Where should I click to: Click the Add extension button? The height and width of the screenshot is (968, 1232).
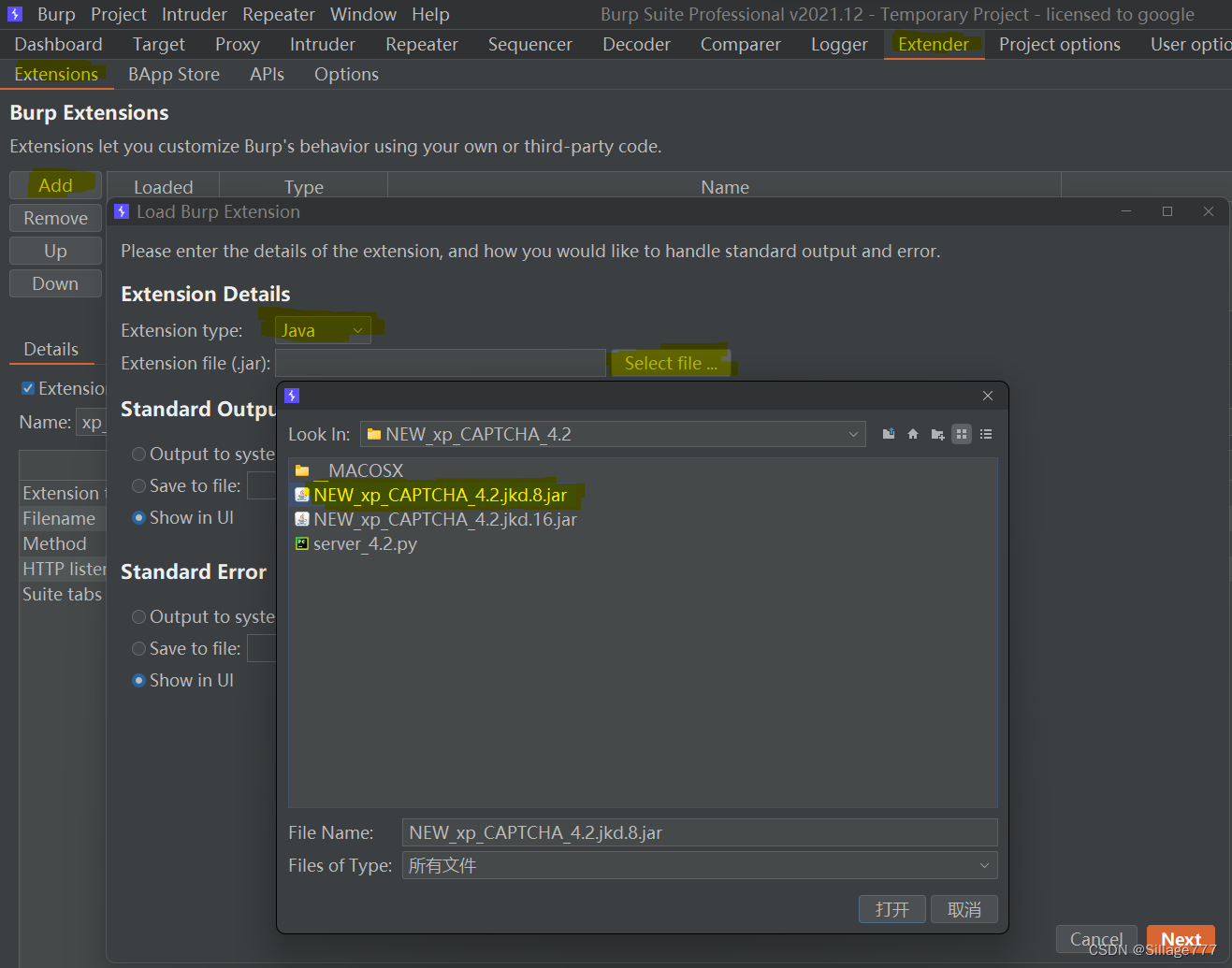[55, 185]
